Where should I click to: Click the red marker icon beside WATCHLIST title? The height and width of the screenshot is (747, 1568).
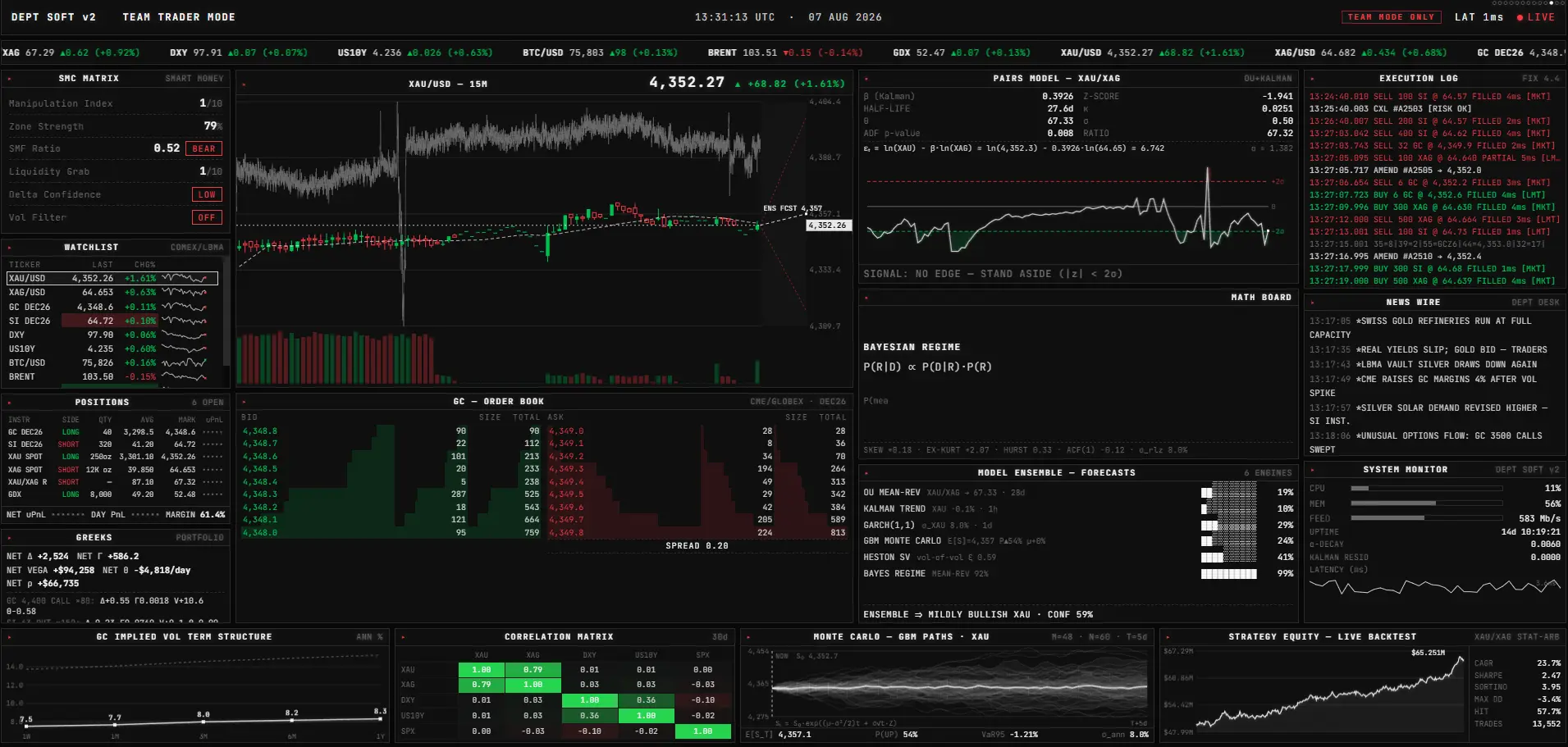[9, 248]
